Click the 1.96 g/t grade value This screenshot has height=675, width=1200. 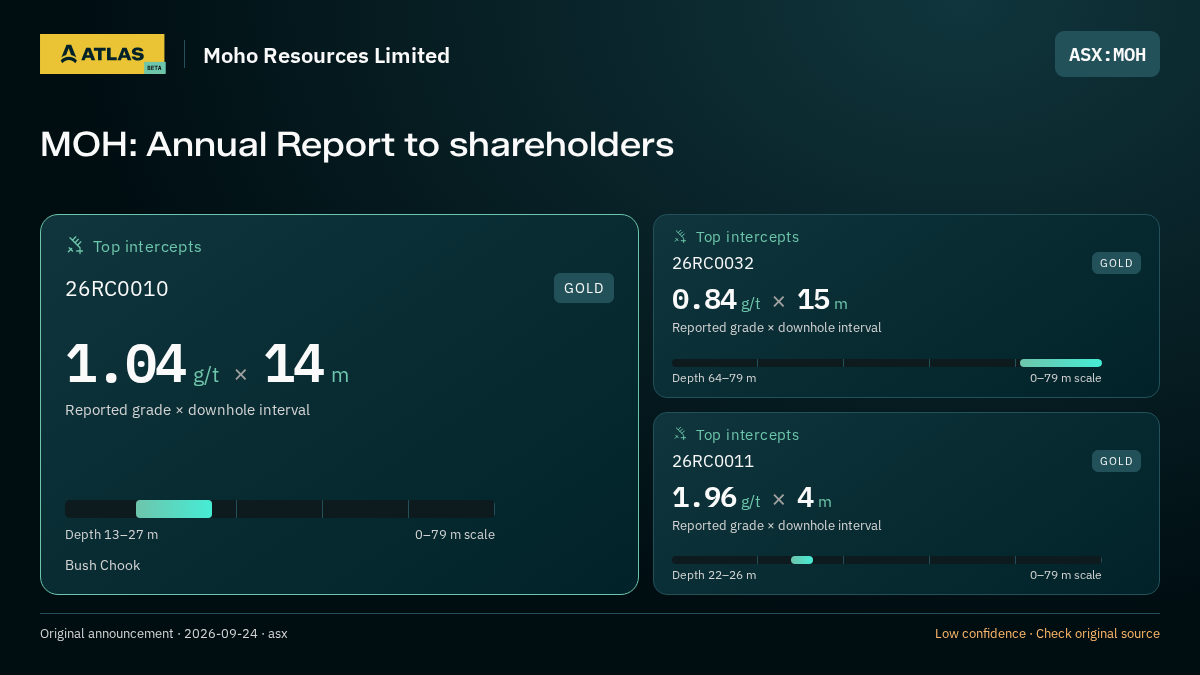716,498
